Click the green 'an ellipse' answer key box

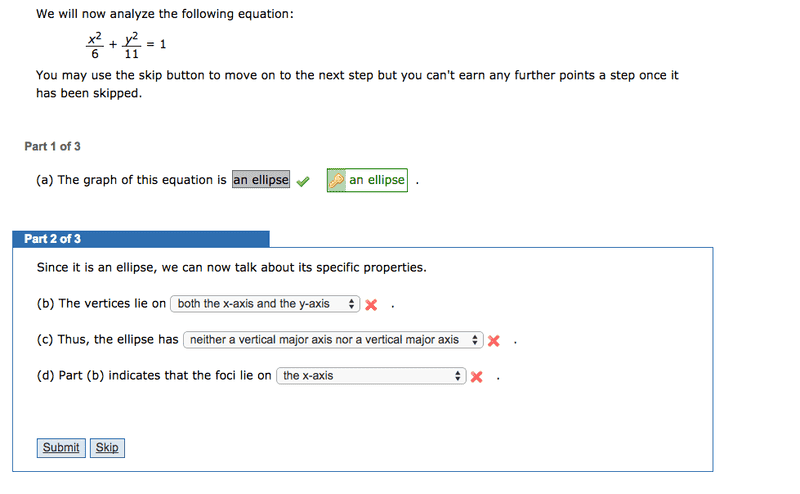click(367, 180)
